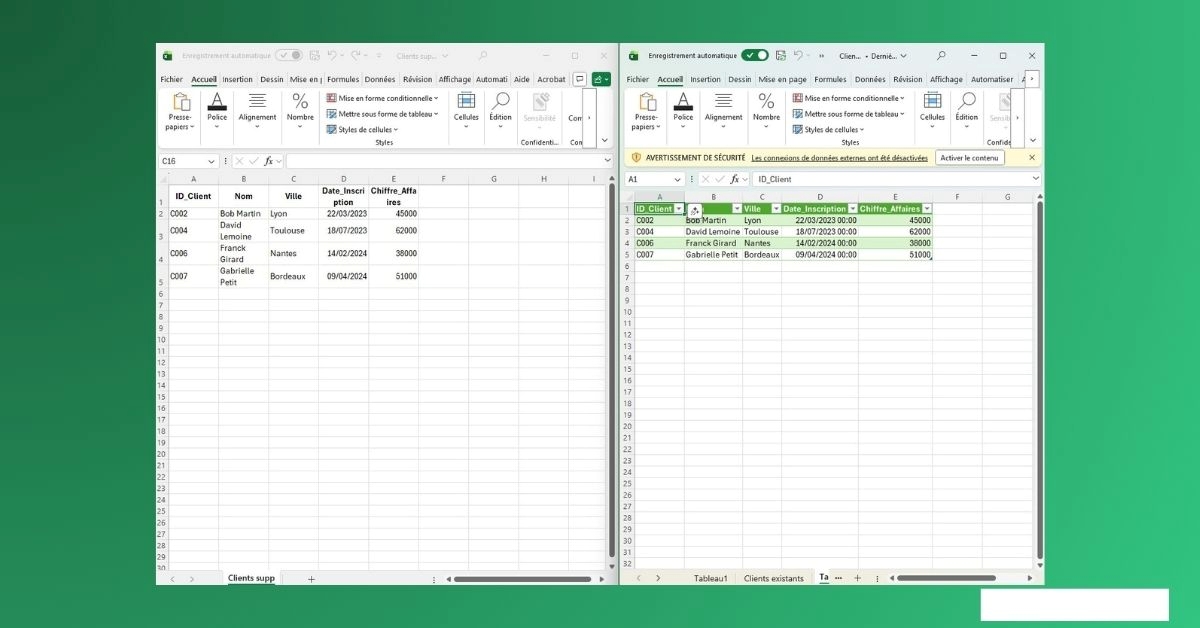The image size is (1200, 628).
Task: Click the Presse-papiers icon in left window
Action: click(x=180, y=103)
